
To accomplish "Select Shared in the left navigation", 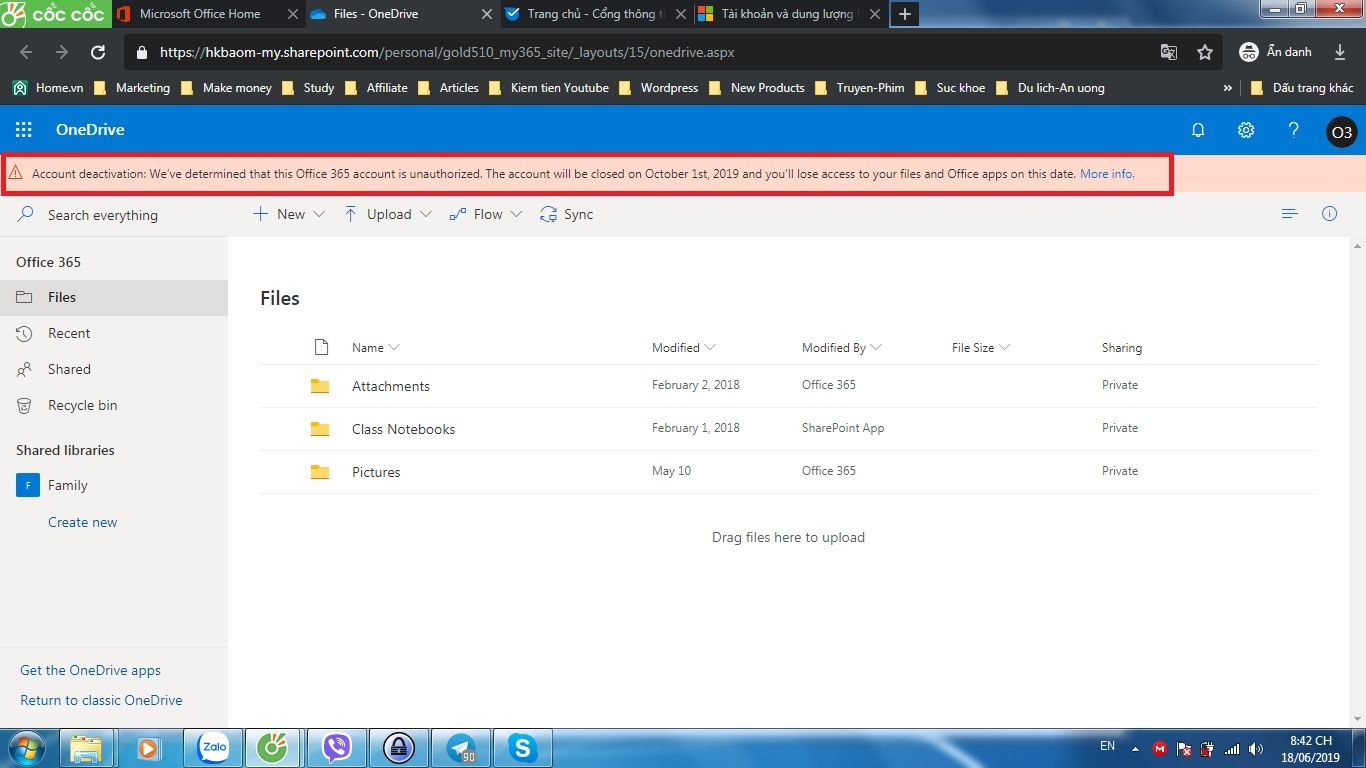I will [x=114, y=369].
